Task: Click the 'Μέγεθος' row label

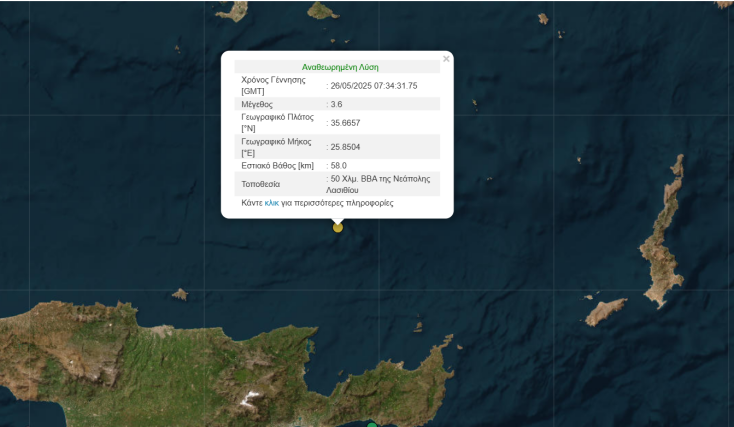Action: point(257,104)
